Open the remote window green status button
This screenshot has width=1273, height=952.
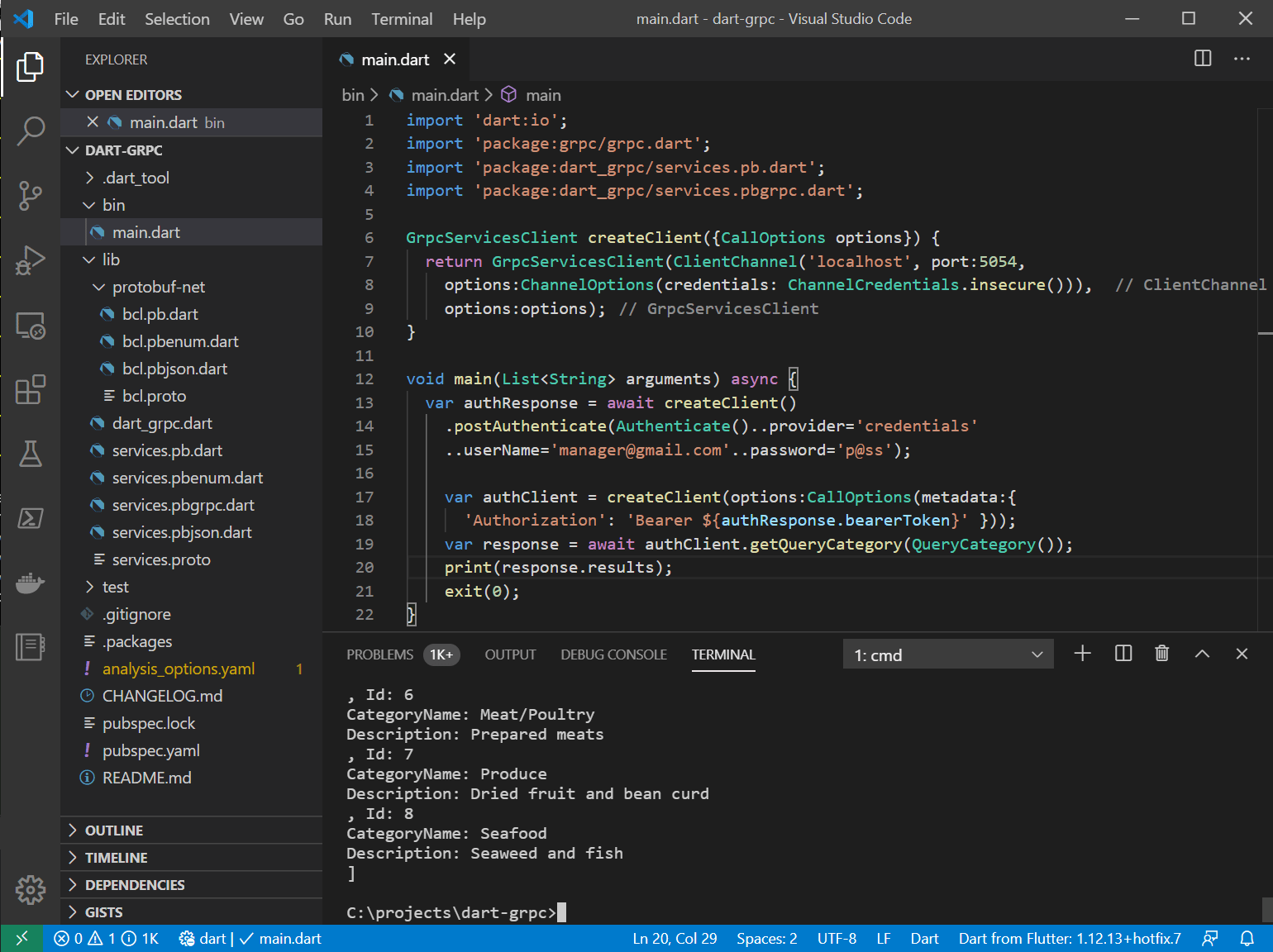point(21,939)
